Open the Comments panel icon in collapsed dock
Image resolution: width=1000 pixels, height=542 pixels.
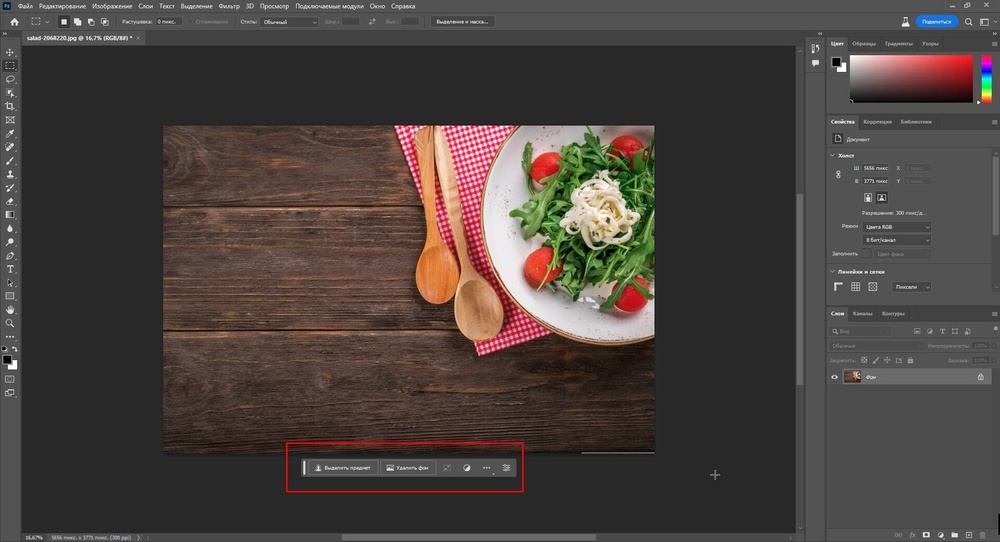pyautogui.click(x=815, y=63)
